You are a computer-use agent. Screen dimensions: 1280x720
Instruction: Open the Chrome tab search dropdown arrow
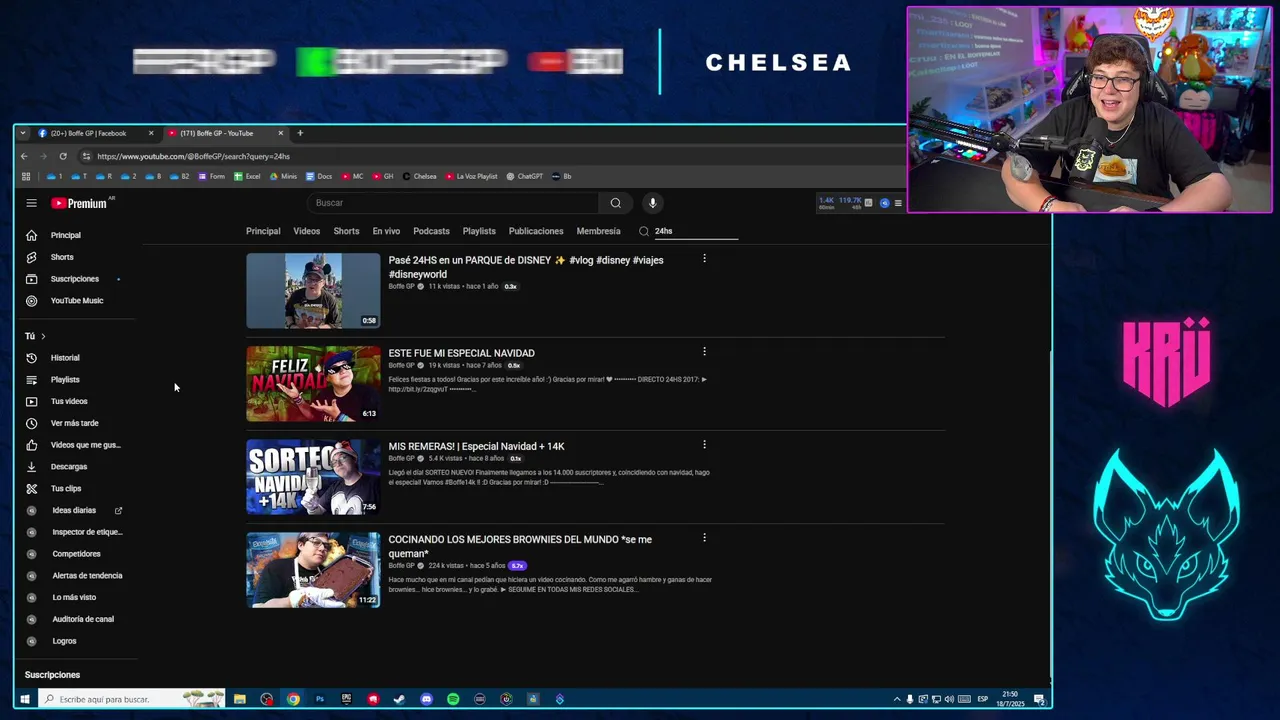coord(23,133)
